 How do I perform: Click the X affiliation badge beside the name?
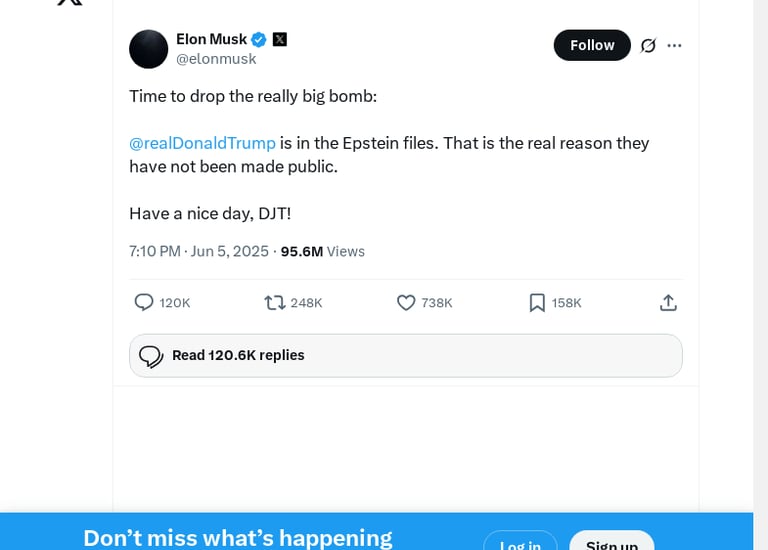(x=280, y=39)
